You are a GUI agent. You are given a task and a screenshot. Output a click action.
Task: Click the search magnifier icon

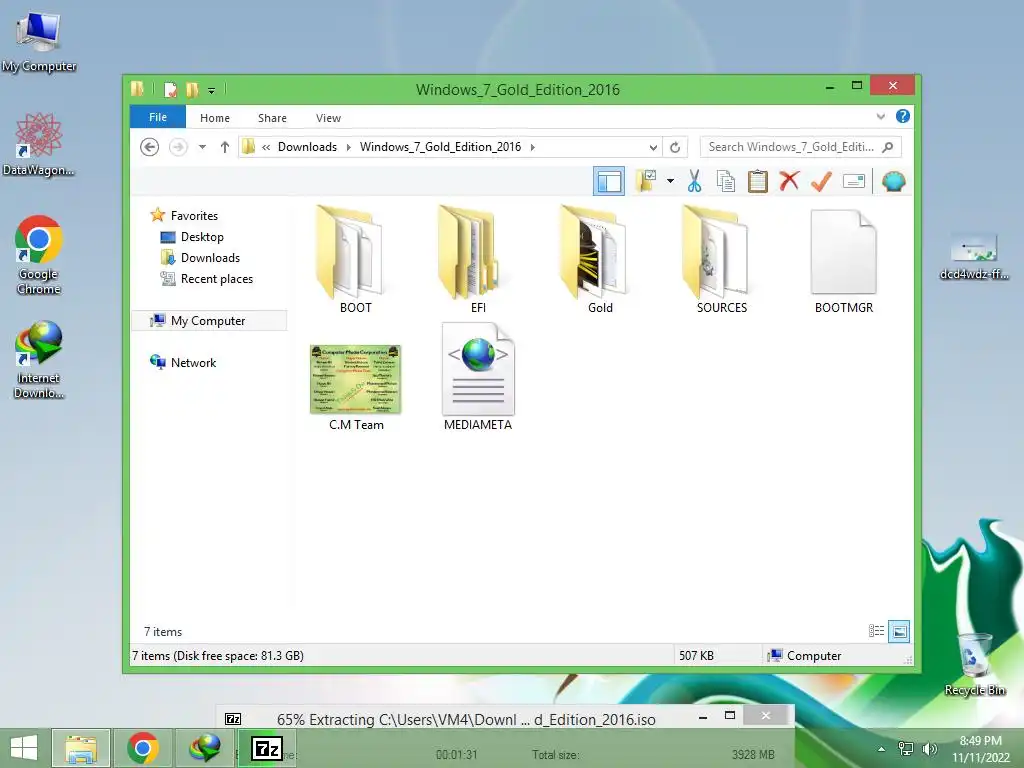[x=888, y=147]
